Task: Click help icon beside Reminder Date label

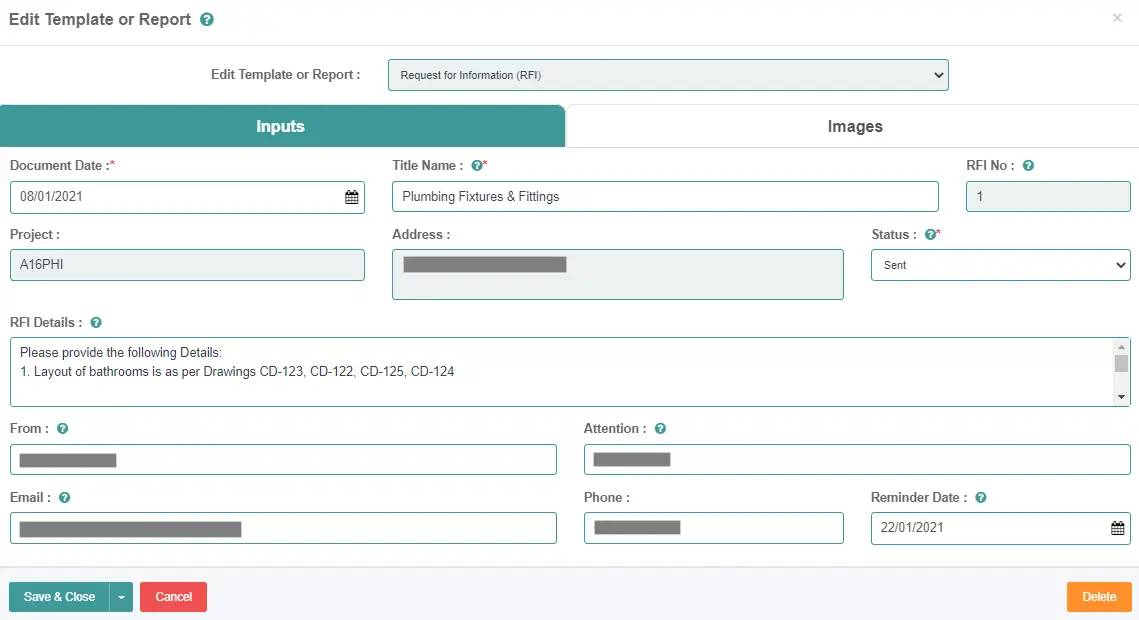Action: click(x=981, y=498)
